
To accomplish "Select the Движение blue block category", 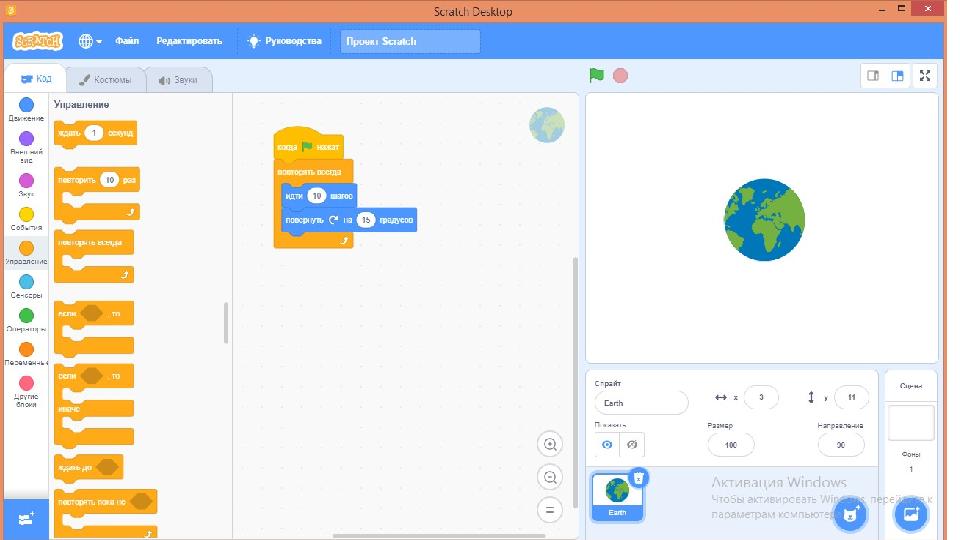I will click(x=26, y=109).
